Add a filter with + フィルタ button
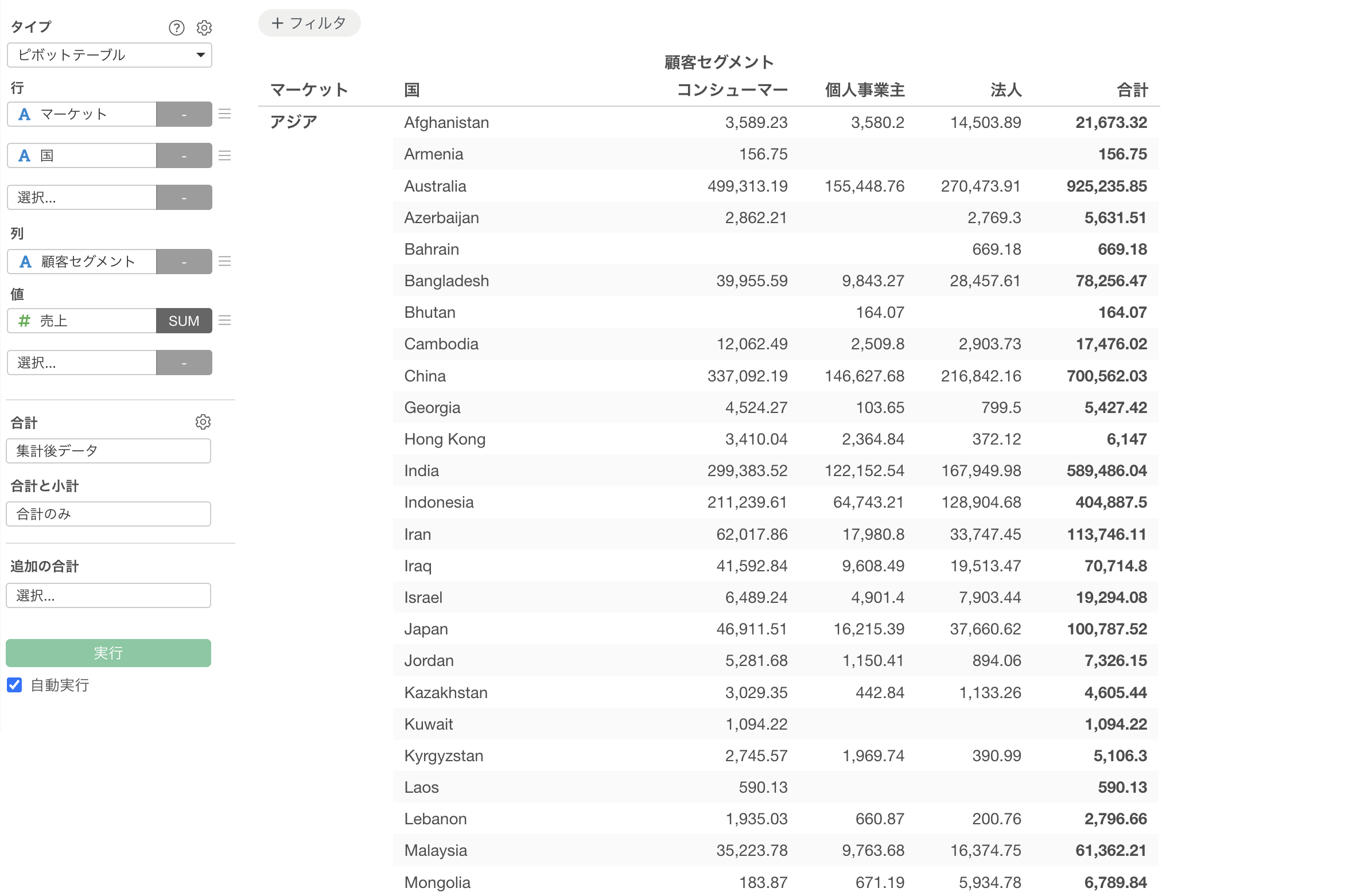 309,24
